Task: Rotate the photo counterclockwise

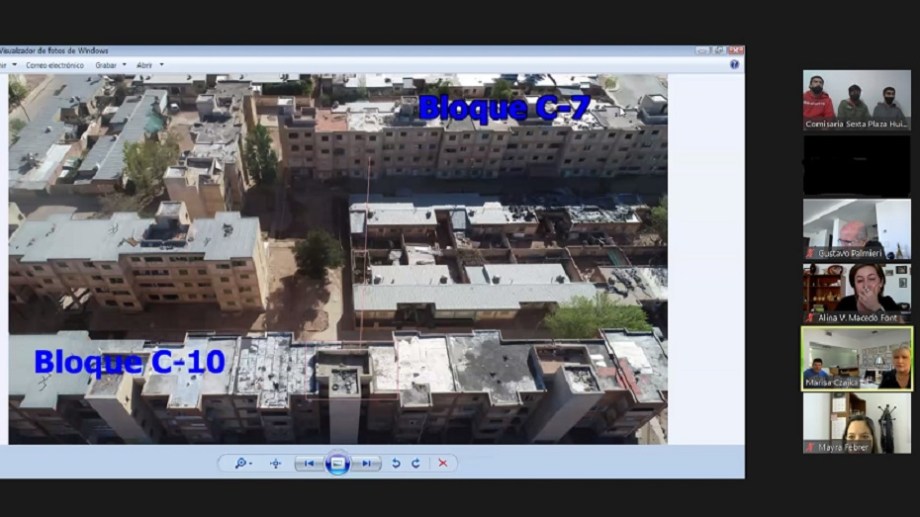Action: point(396,464)
